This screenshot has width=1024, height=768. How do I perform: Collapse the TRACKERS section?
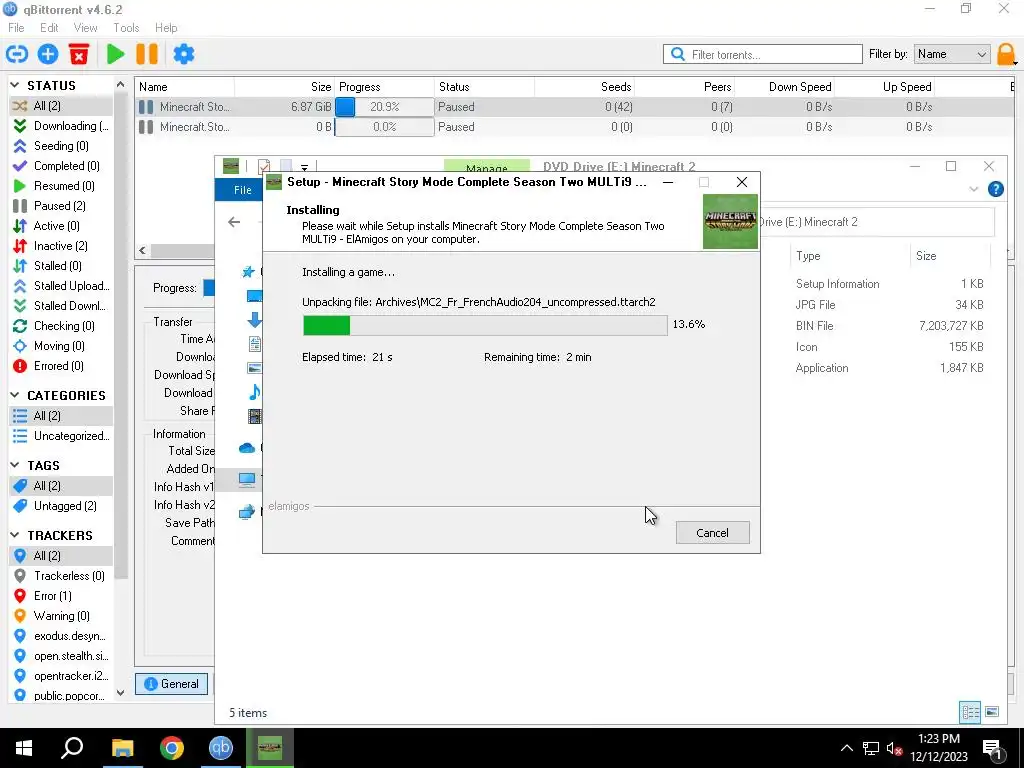click(x=15, y=535)
